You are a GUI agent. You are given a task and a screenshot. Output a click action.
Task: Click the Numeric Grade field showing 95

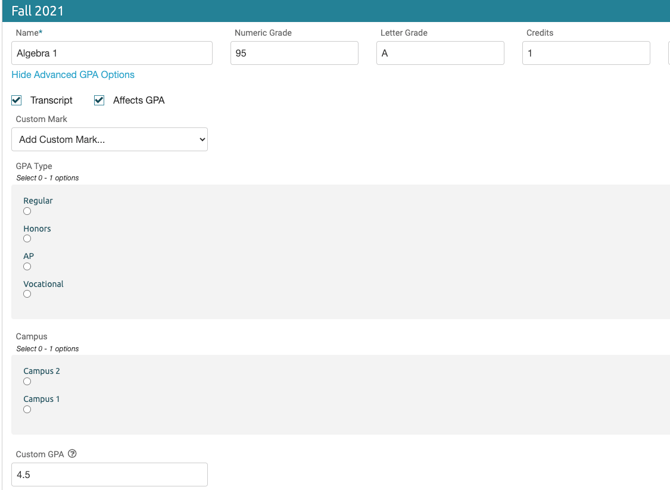pos(294,53)
